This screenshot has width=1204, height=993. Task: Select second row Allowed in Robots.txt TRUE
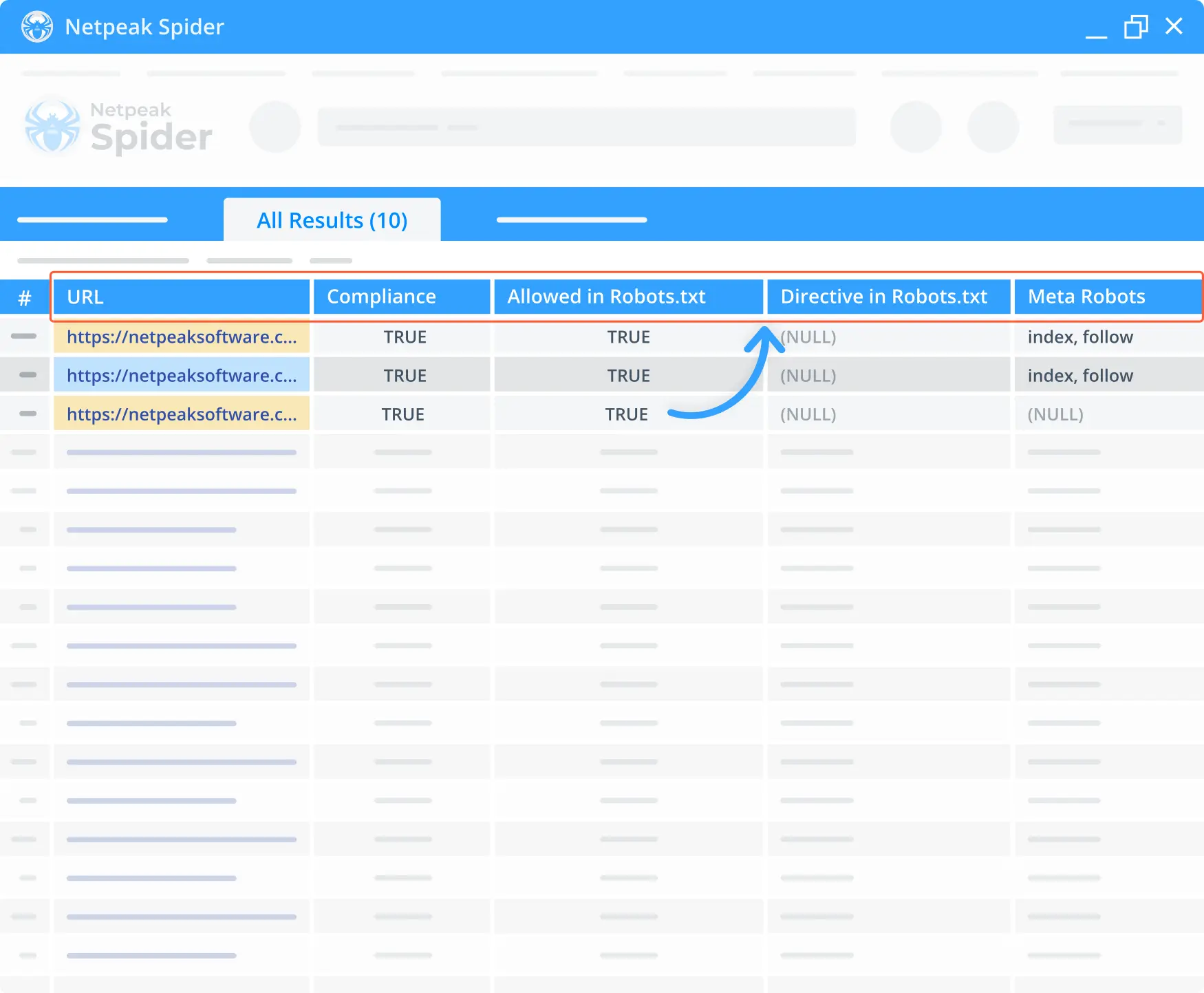point(628,376)
